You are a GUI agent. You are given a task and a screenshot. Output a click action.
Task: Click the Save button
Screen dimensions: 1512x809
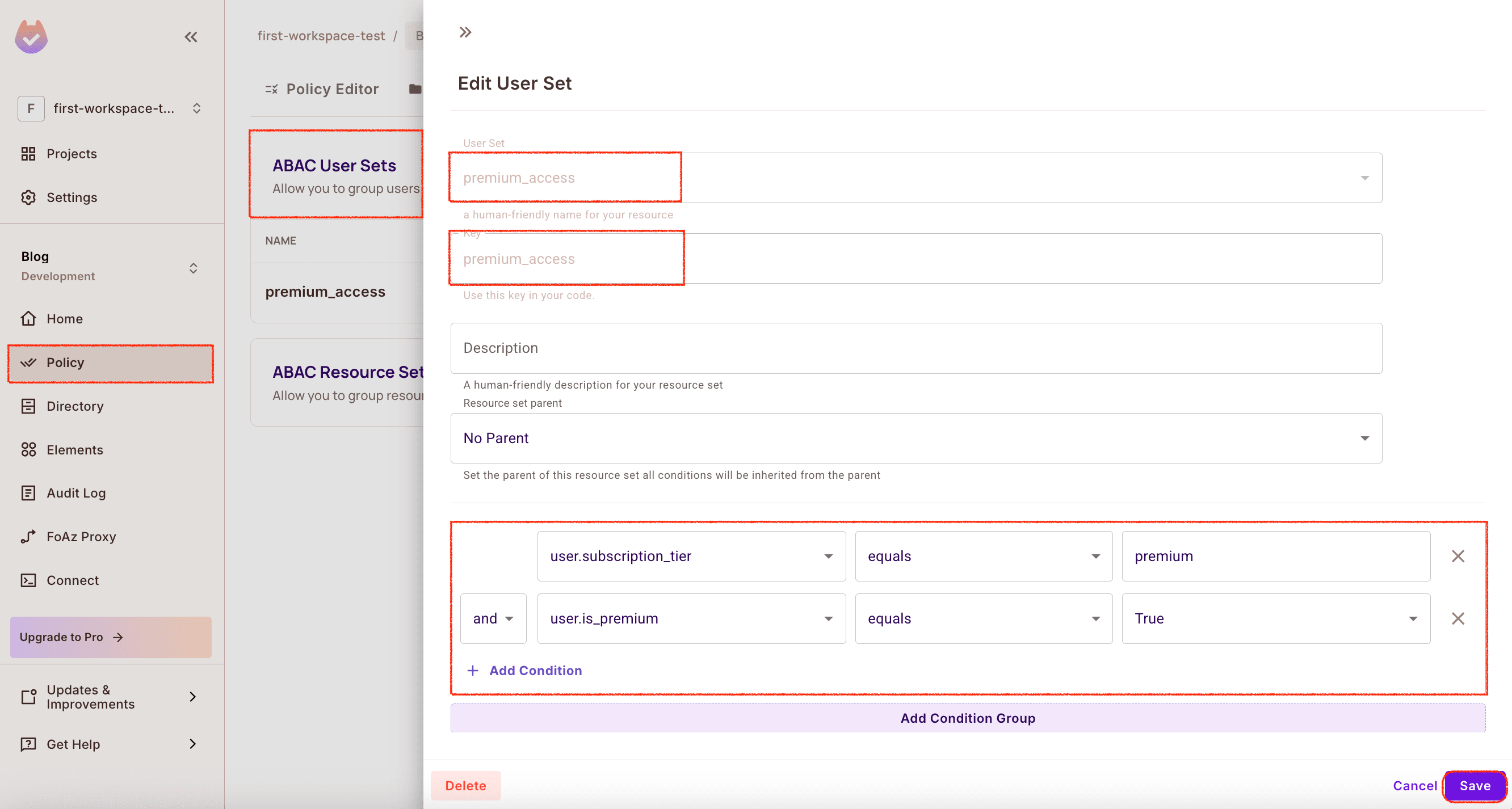pyautogui.click(x=1475, y=786)
